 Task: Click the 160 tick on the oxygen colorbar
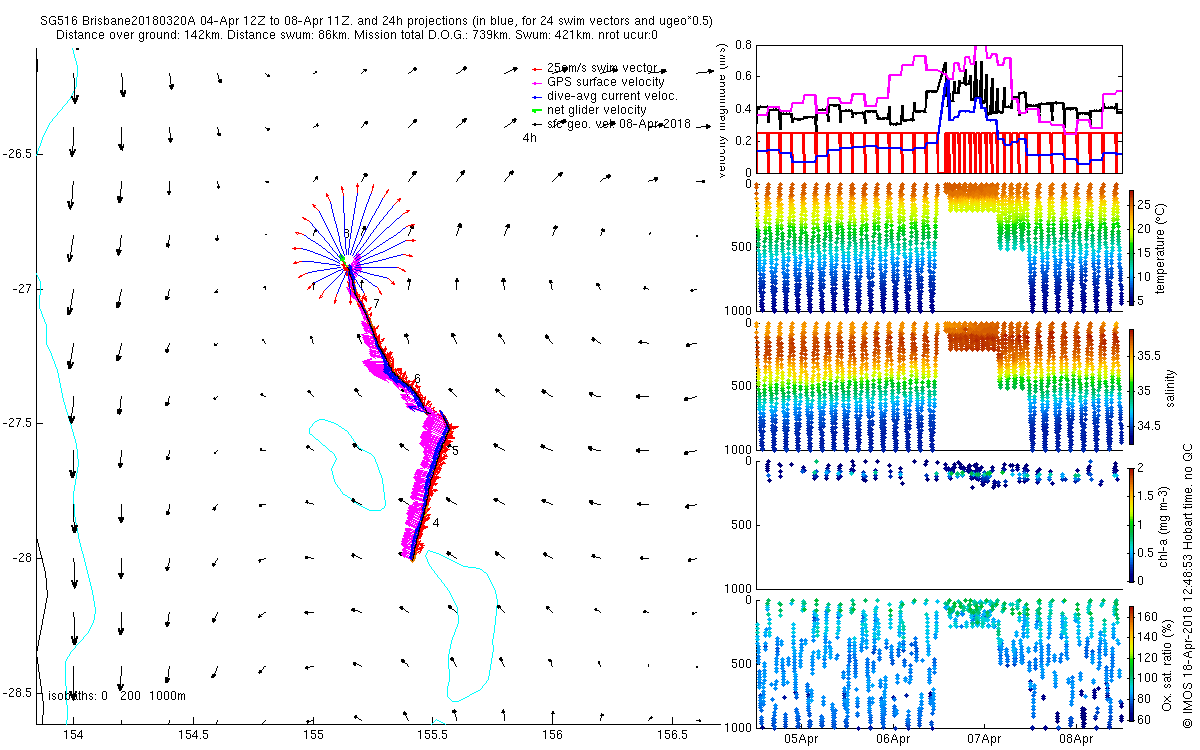pyautogui.click(x=1149, y=615)
